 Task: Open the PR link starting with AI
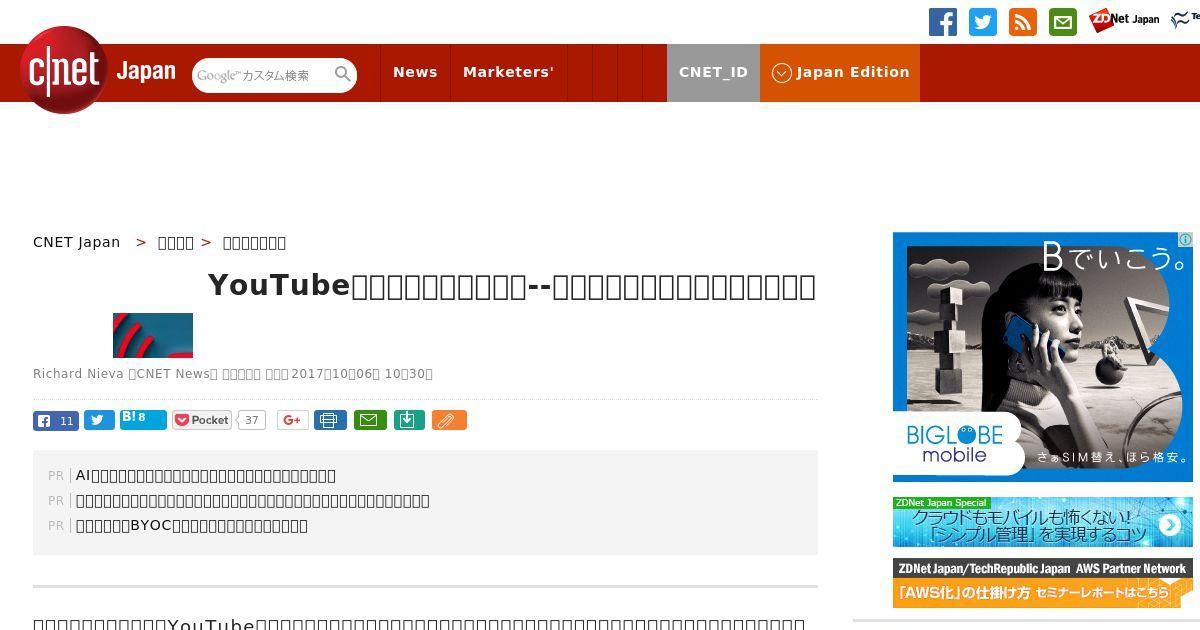point(206,476)
